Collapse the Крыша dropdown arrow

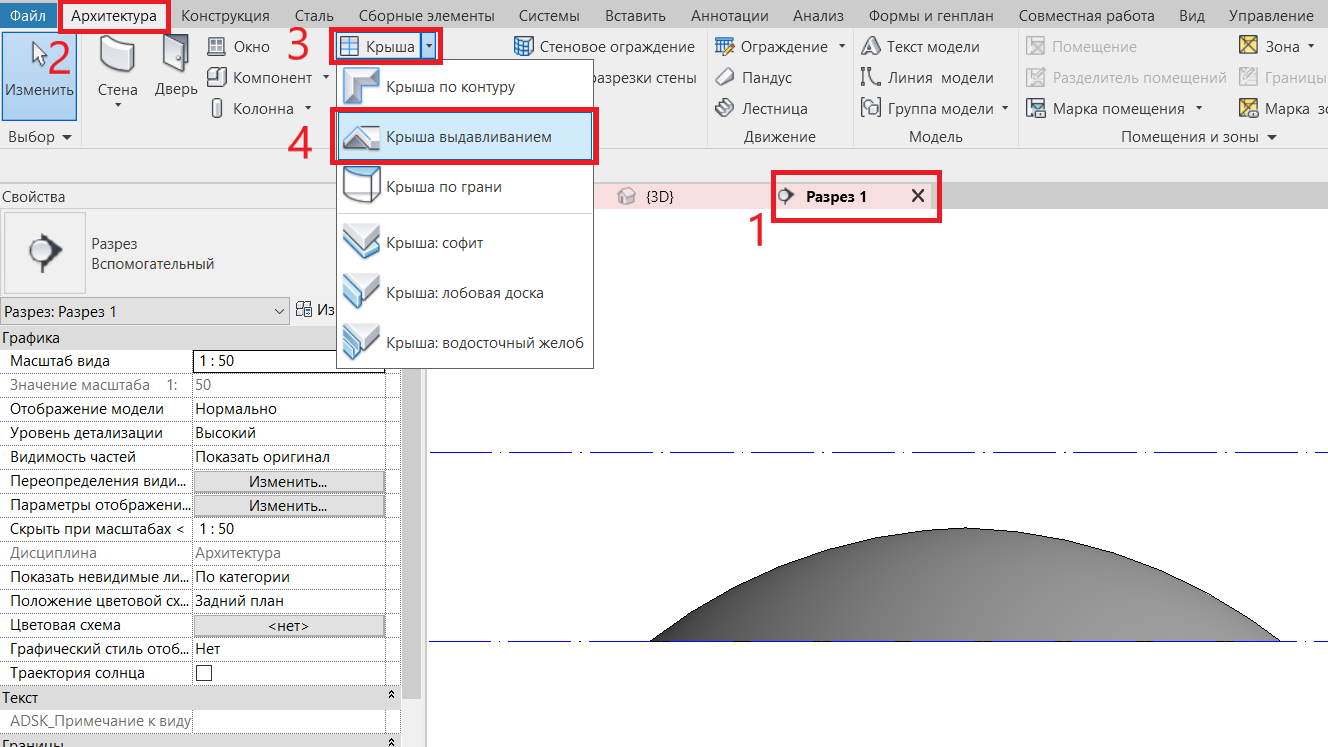[x=429, y=47]
